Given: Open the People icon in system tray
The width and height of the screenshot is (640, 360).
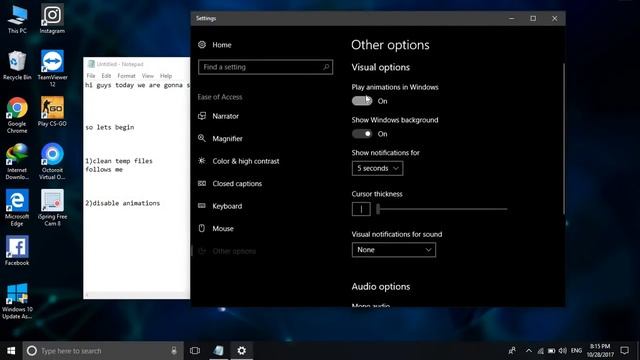Looking at the screenshot, I should [x=512, y=351].
